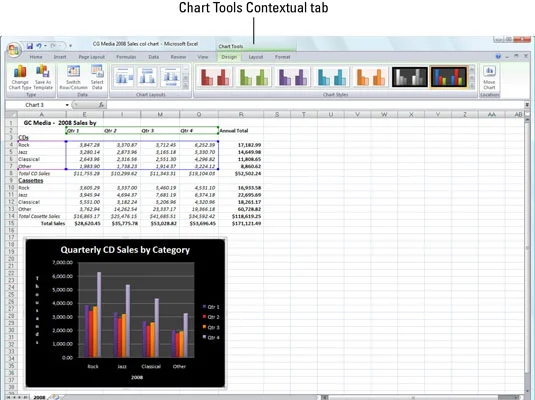The image size is (535, 400).
Task: Click the Undo arrow icon
Action: 39,46
